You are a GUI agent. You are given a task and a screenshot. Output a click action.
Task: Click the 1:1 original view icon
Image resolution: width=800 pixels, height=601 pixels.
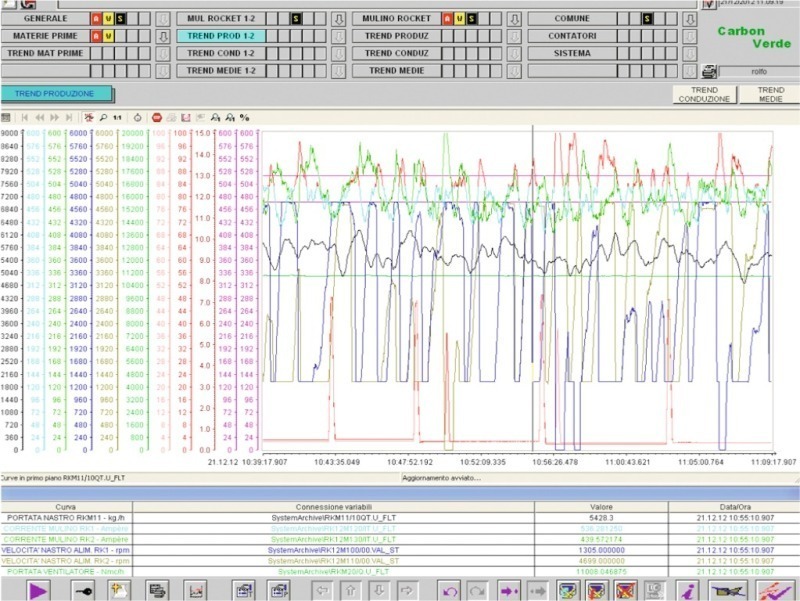pos(117,117)
